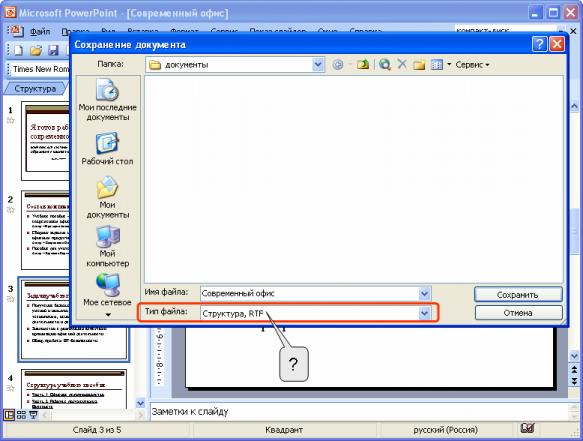The image size is (583, 441).
Task: Click Search the Web globe icon
Action: [x=385, y=65]
